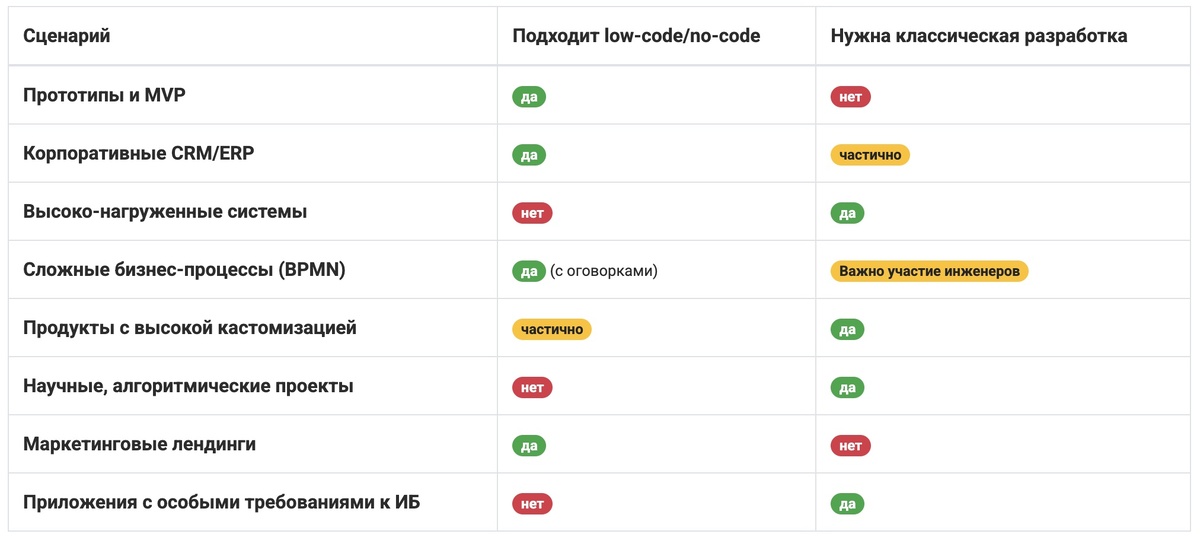Click red 'нет' badge in Высоко-нагруженные системы row
Image resolution: width=1200 pixels, height=537 pixels.
pyautogui.click(x=532, y=213)
